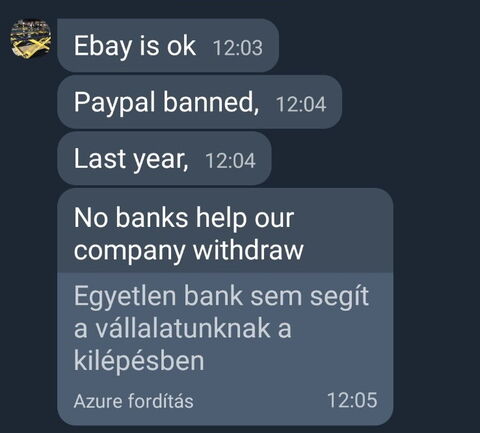
Task: Tap the translated word "vállalatunknak"
Action: [x=183, y=328]
